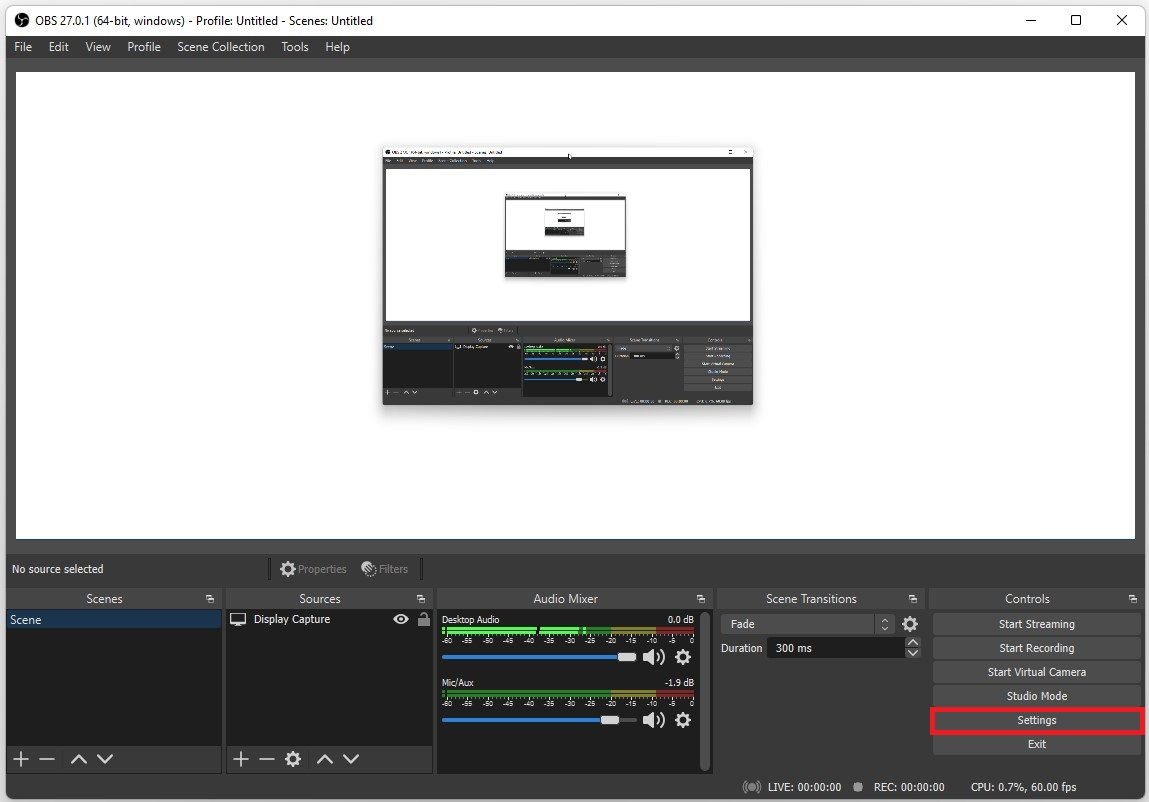Open Mic/Aux audio settings gear
The image size is (1149, 802).
click(x=683, y=720)
